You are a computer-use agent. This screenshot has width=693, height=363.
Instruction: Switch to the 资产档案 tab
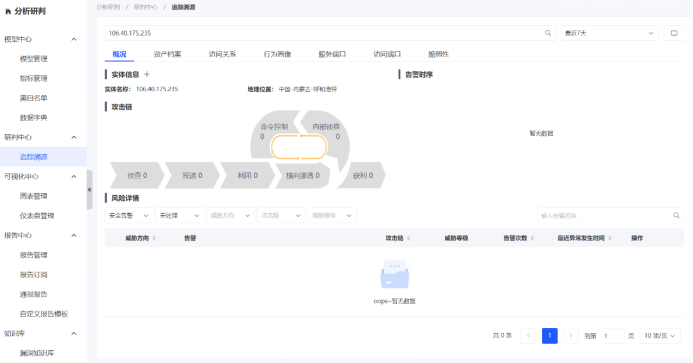(167, 54)
